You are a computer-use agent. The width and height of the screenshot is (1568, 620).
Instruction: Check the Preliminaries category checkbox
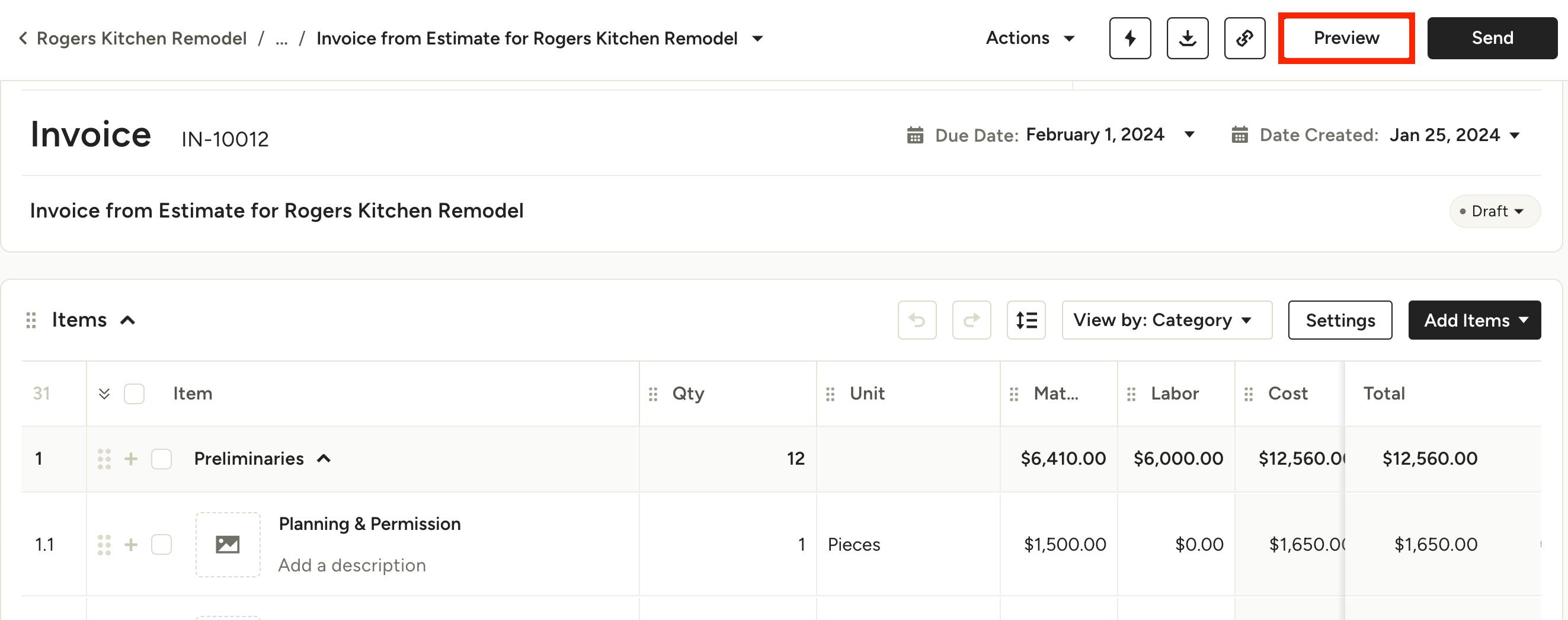pos(161,459)
